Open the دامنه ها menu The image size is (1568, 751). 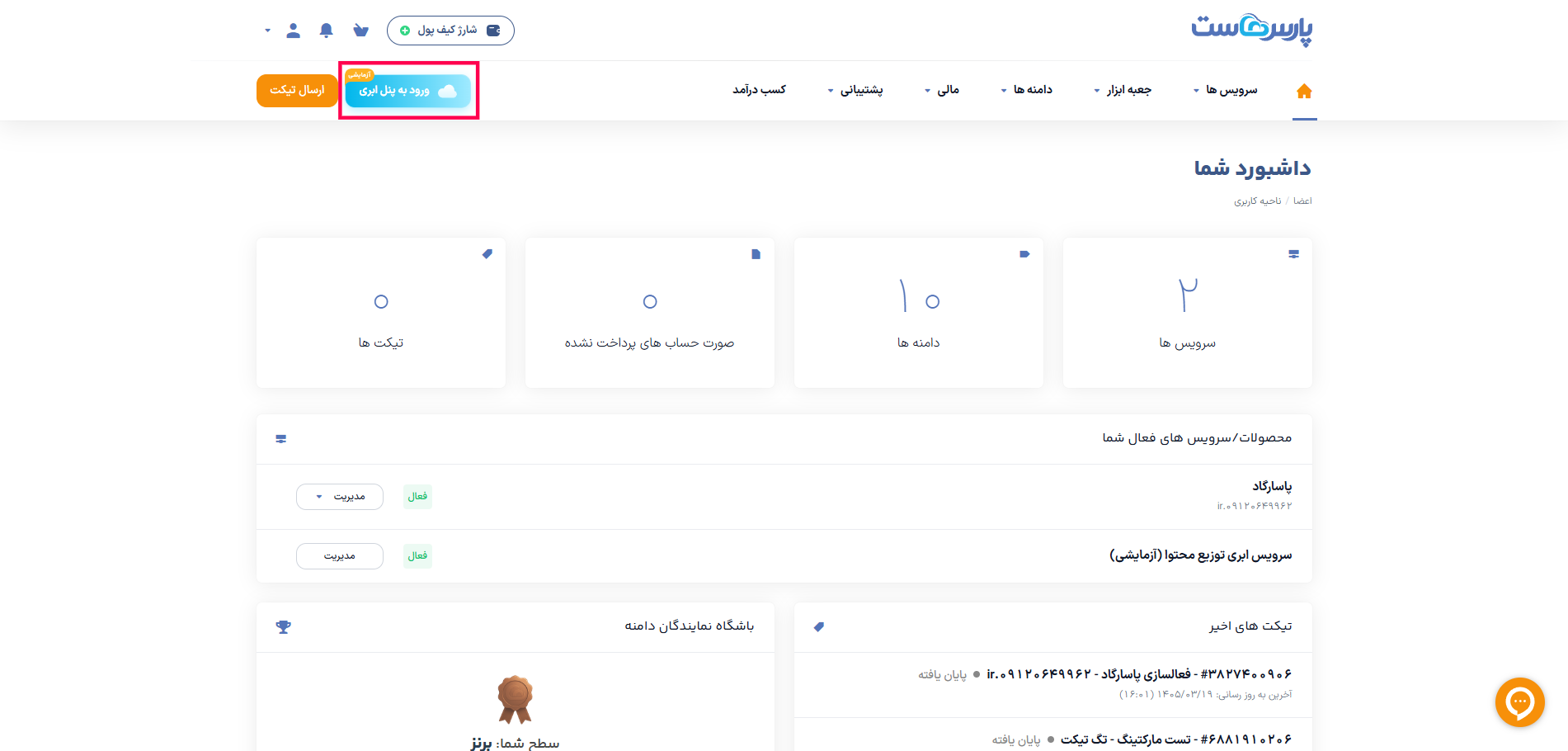click(x=1027, y=90)
